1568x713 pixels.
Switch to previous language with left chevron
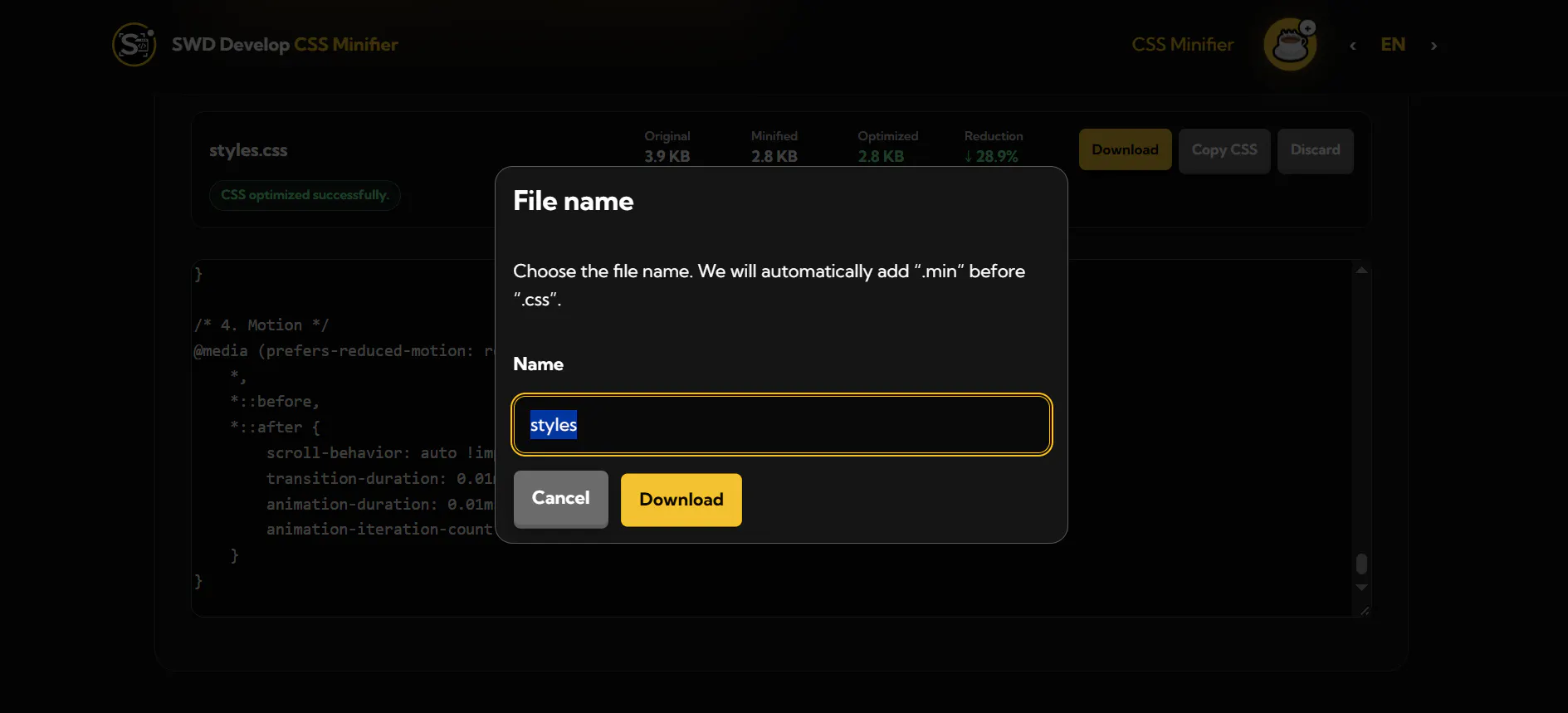point(1353,46)
